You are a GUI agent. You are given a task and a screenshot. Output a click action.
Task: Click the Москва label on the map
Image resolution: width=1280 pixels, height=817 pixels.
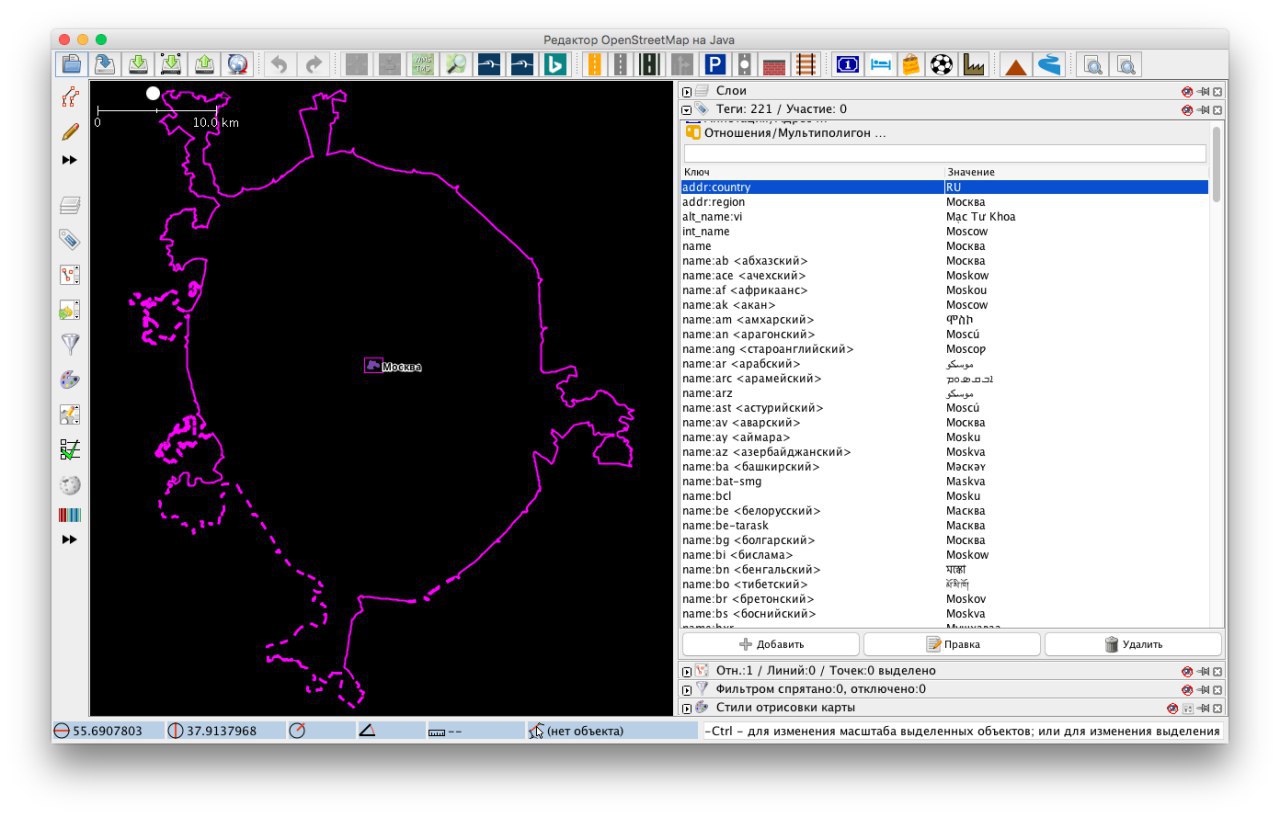click(402, 367)
